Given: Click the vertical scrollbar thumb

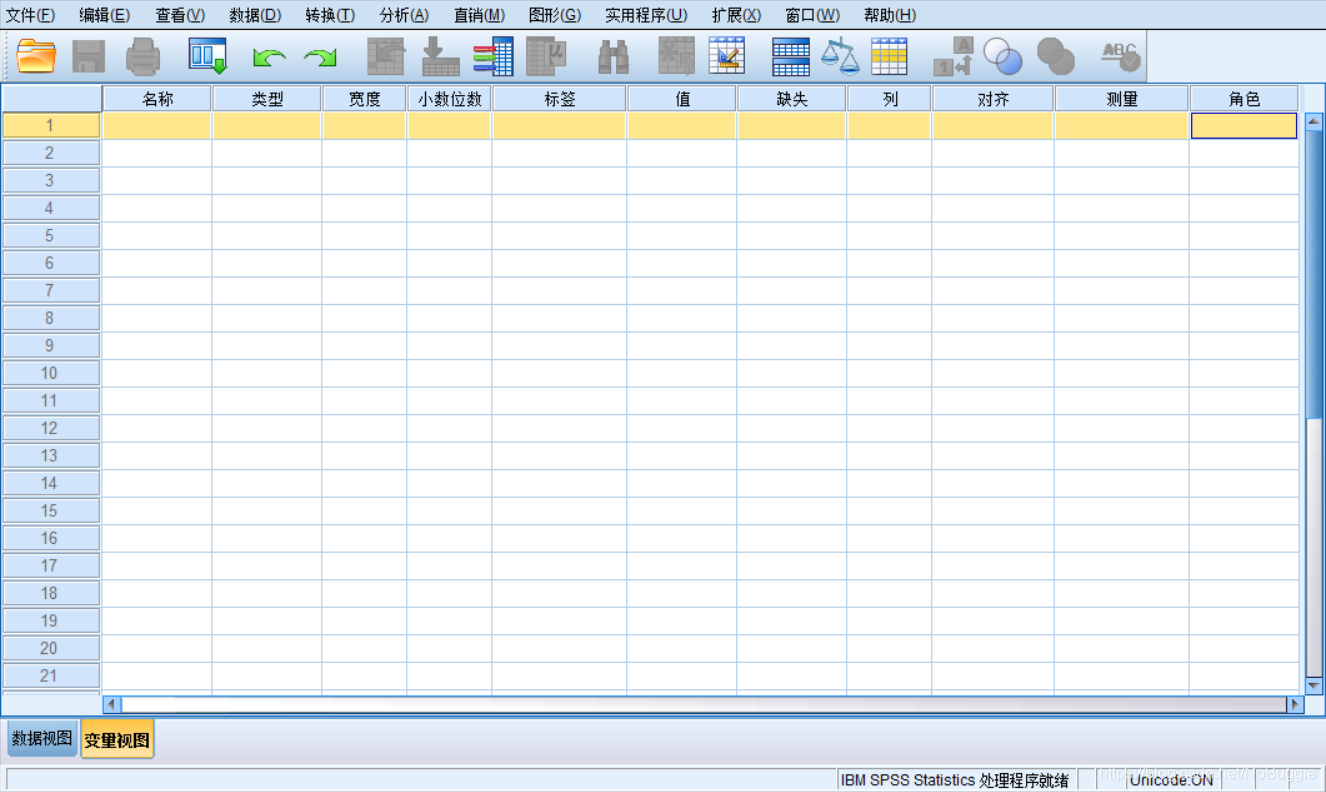Looking at the screenshot, I should [1314, 273].
